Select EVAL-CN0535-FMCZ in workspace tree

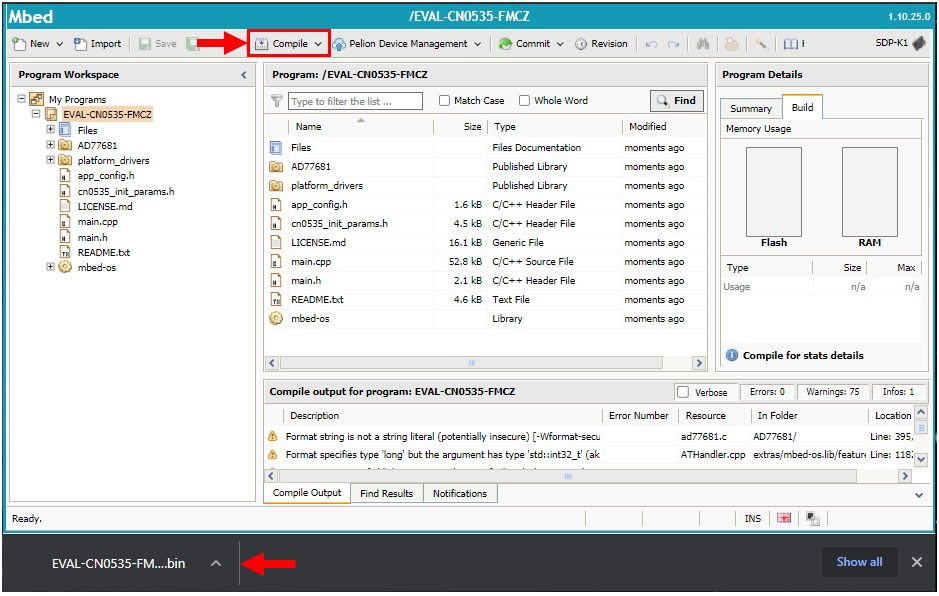click(x=107, y=114)
